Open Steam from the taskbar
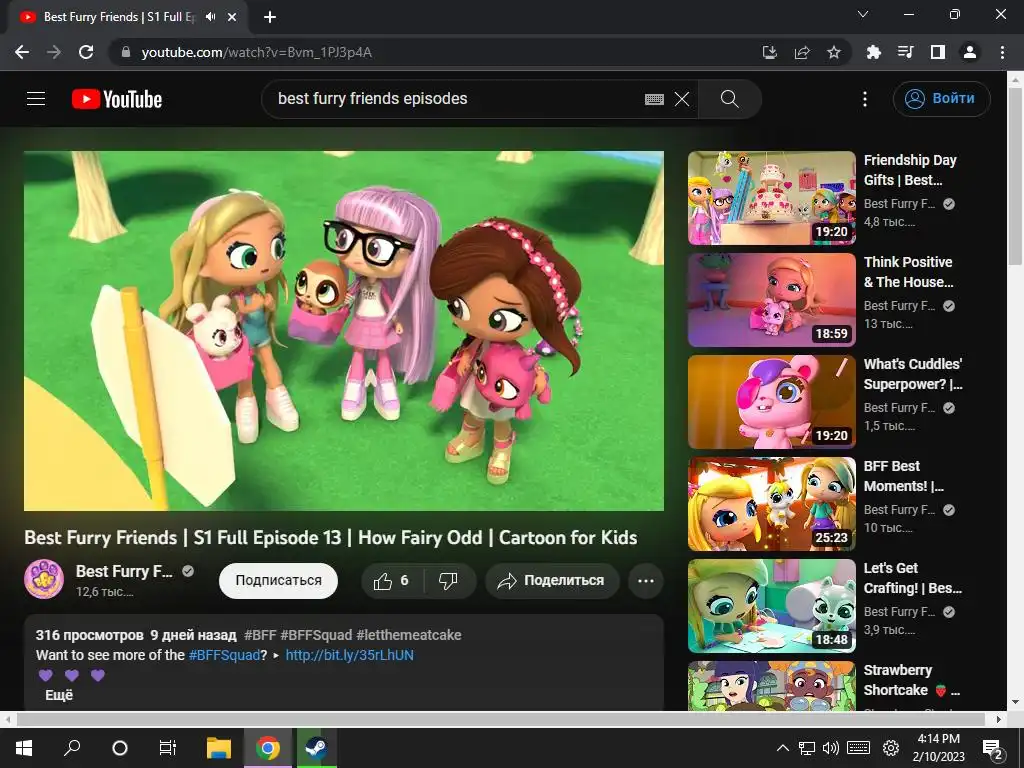Screen dimensions: 1024x768 coord(317,748)
